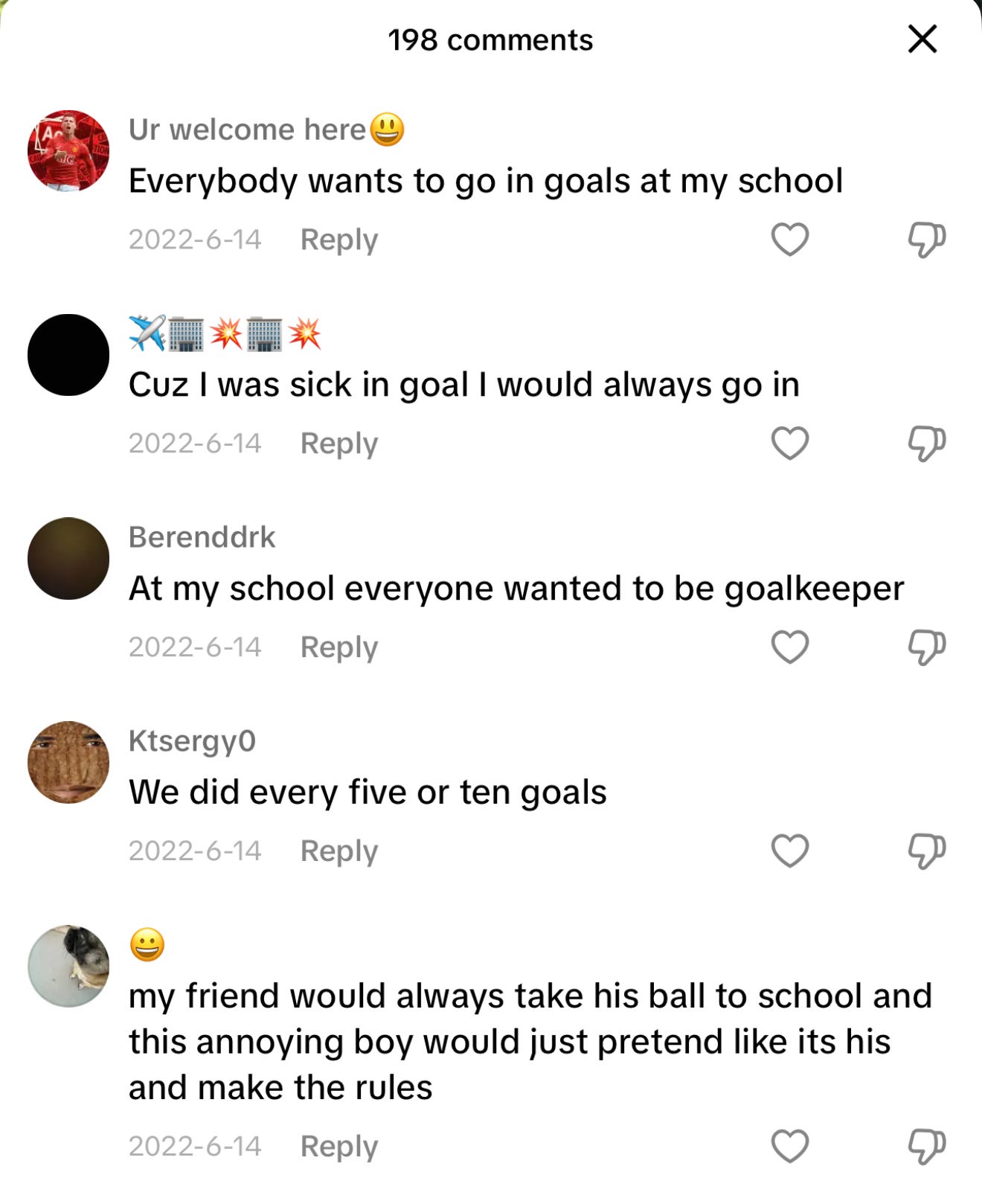Viewport: 982px width, 1204px height.
Task: Like the "Cuz I was sick in goal" comment
Action: 790,444
